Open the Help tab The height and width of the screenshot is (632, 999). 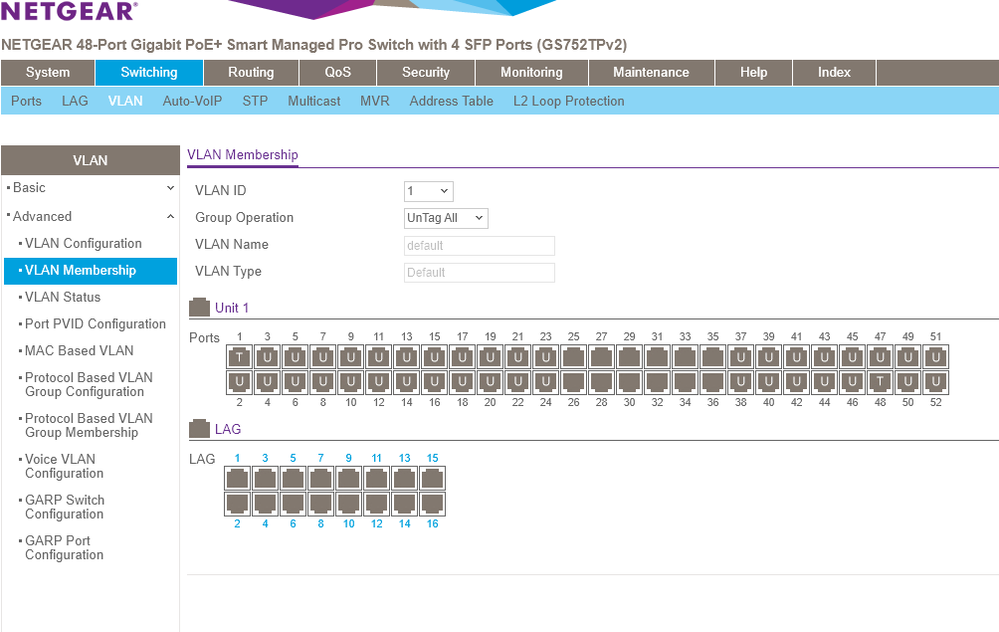click(754, 73)
